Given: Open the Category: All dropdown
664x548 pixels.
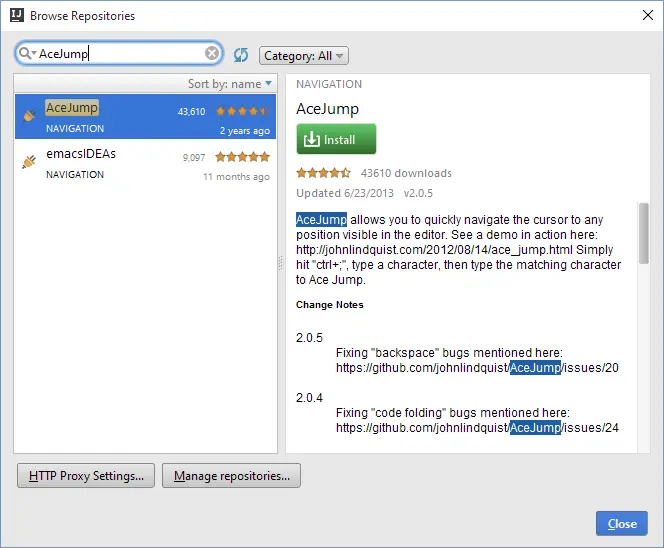Looking at the screenshot, I should 304,55.
